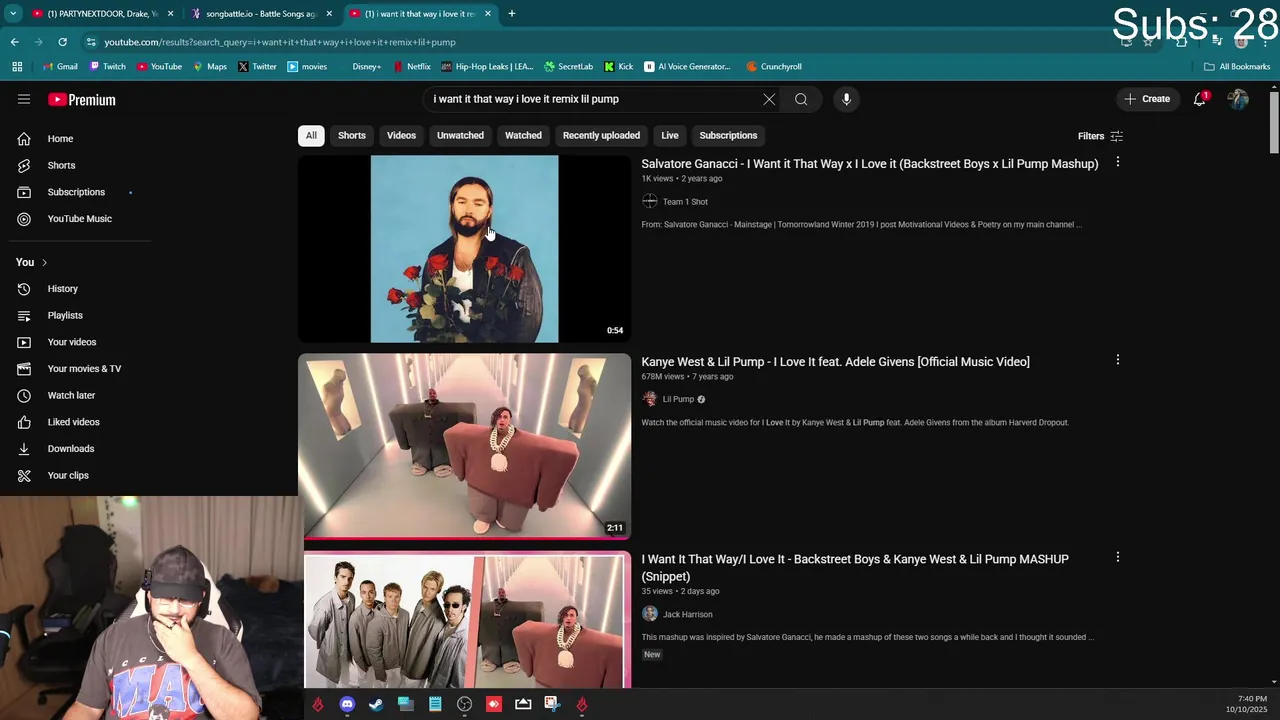Select the Videos filter chip
This screenshot has height=720, width=1280.
coord(401,135)
